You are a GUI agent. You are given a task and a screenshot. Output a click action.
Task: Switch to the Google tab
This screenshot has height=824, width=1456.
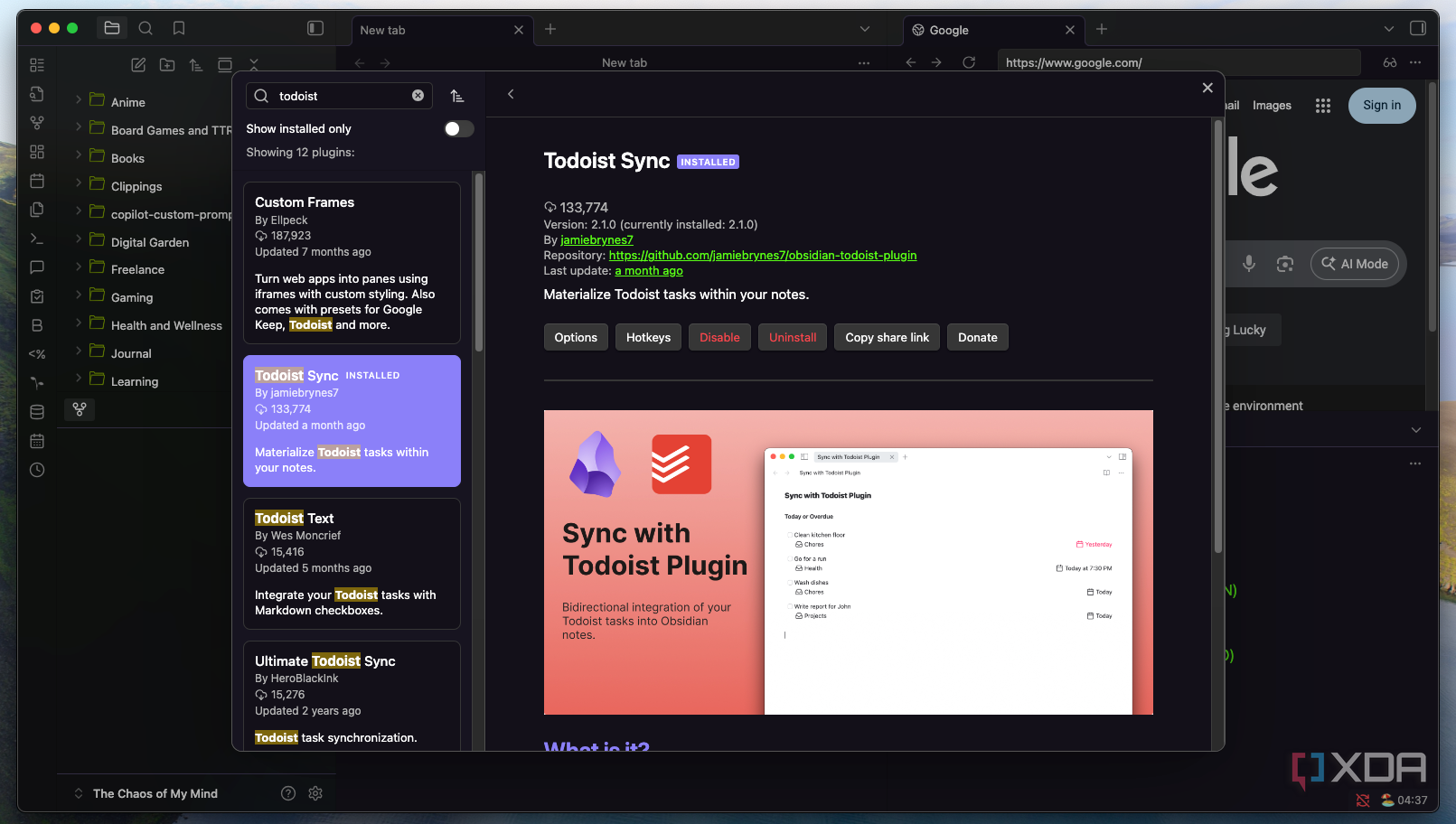993,30
